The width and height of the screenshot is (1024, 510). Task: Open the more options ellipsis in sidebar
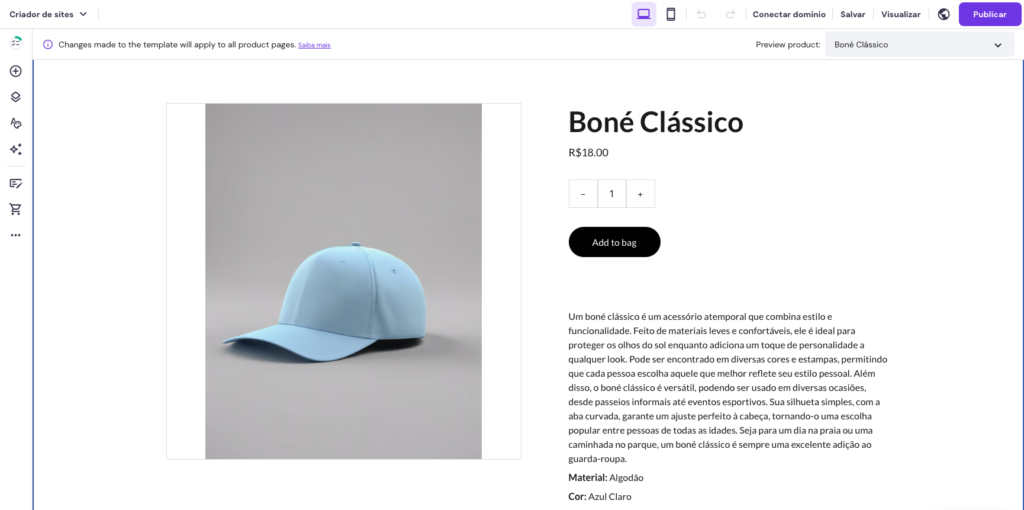tap(15, 235)
